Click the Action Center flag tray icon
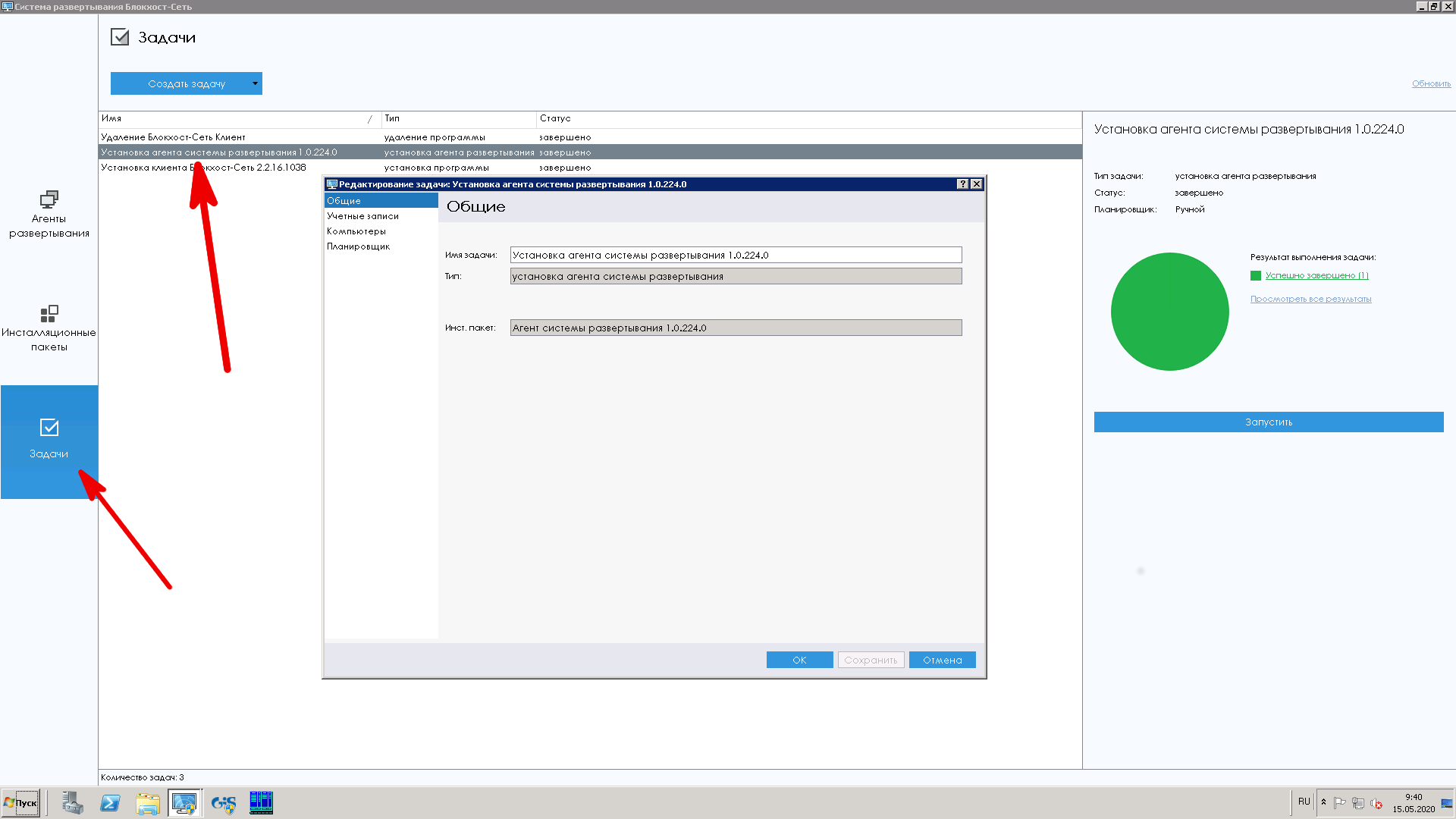 (x=1340, y=803)
